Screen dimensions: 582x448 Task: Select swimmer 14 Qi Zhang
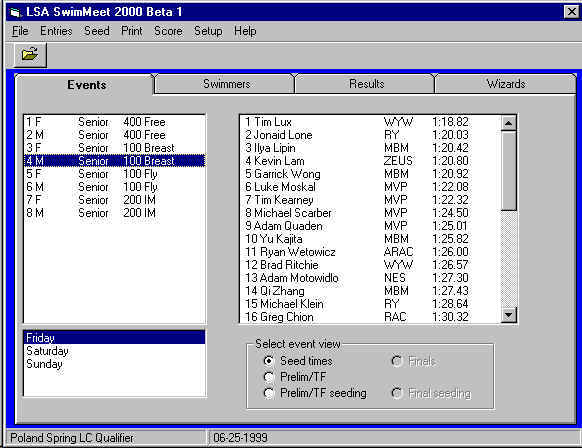(x=370, y=291)
